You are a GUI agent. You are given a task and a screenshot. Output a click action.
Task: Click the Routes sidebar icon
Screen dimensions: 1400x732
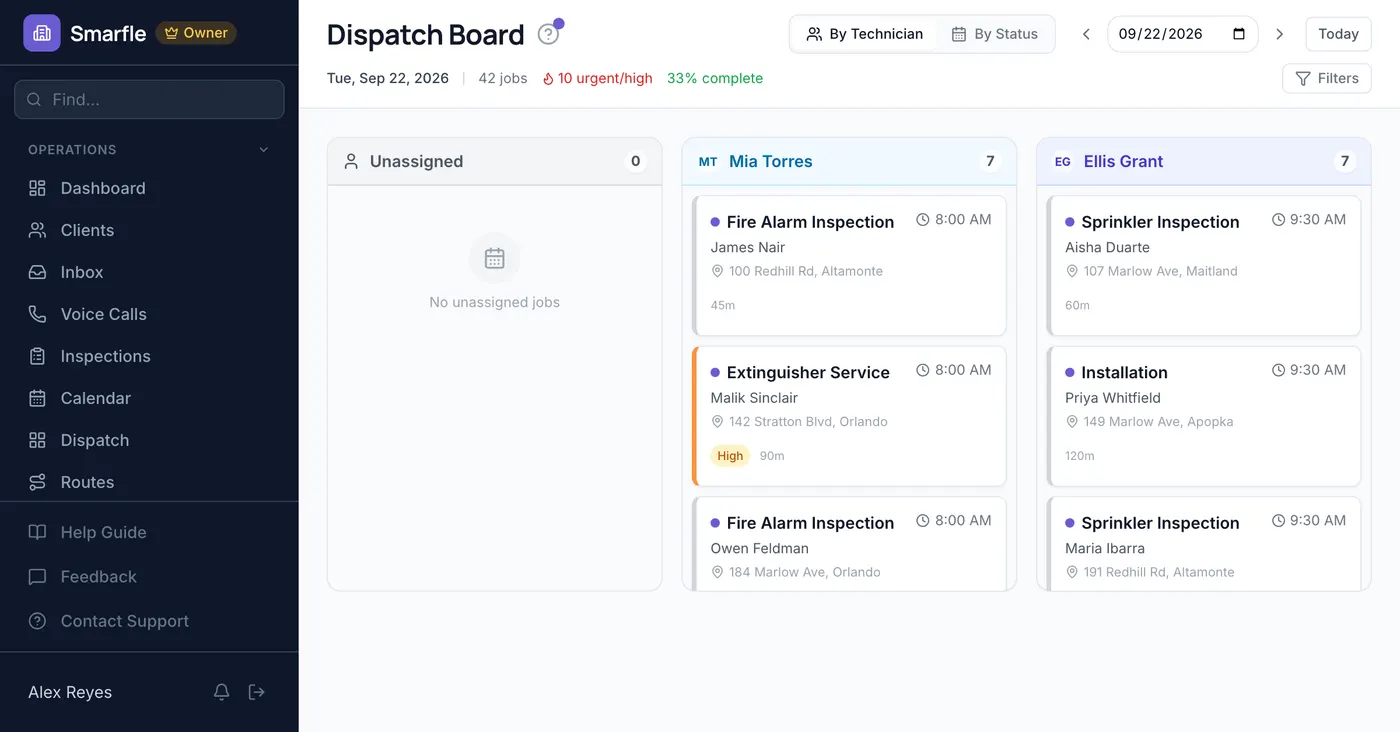pos(37,482)
